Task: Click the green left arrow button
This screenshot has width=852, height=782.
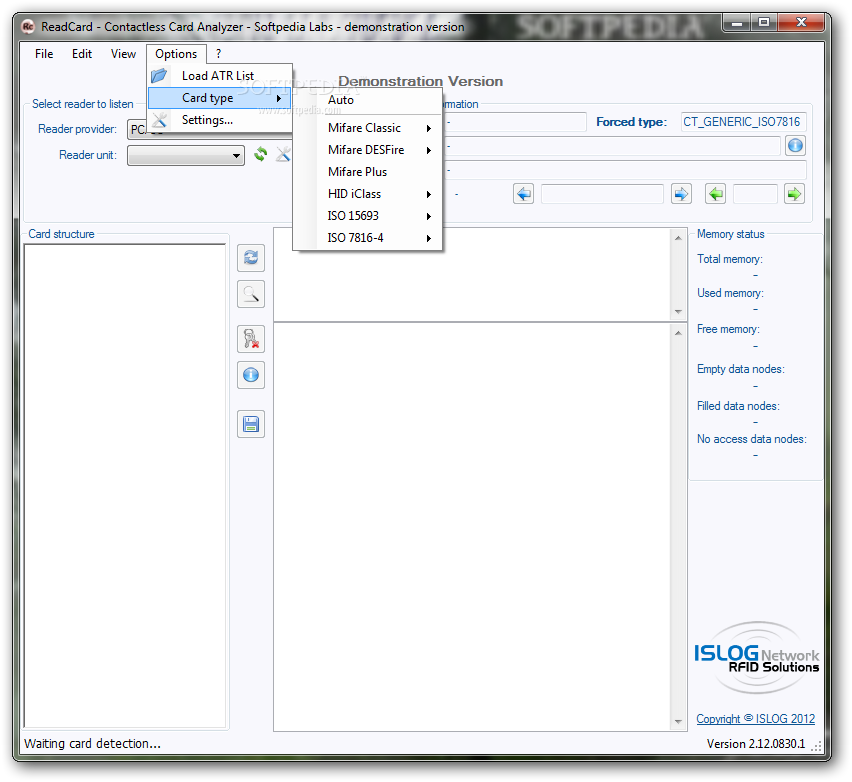Action: (716, 194)
